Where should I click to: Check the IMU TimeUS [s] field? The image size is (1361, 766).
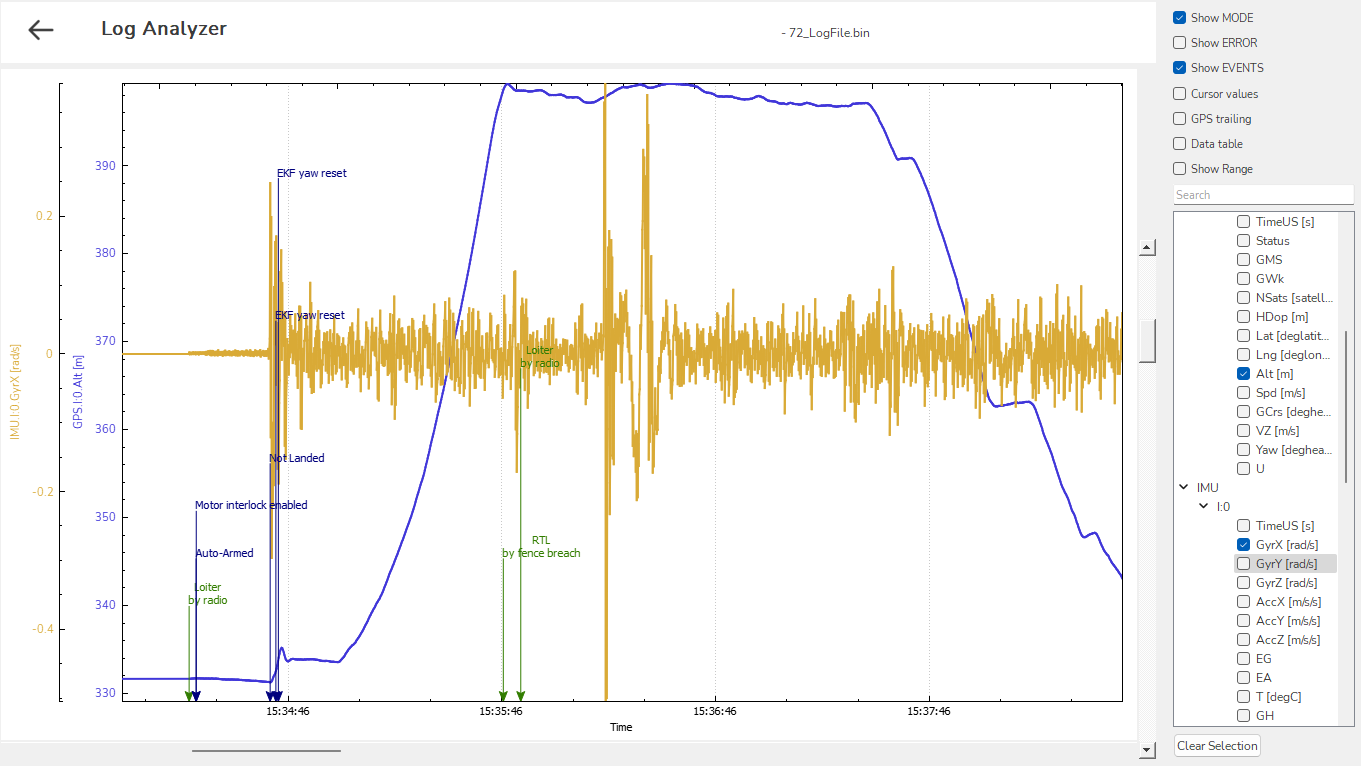click(x=1244, y=526)
